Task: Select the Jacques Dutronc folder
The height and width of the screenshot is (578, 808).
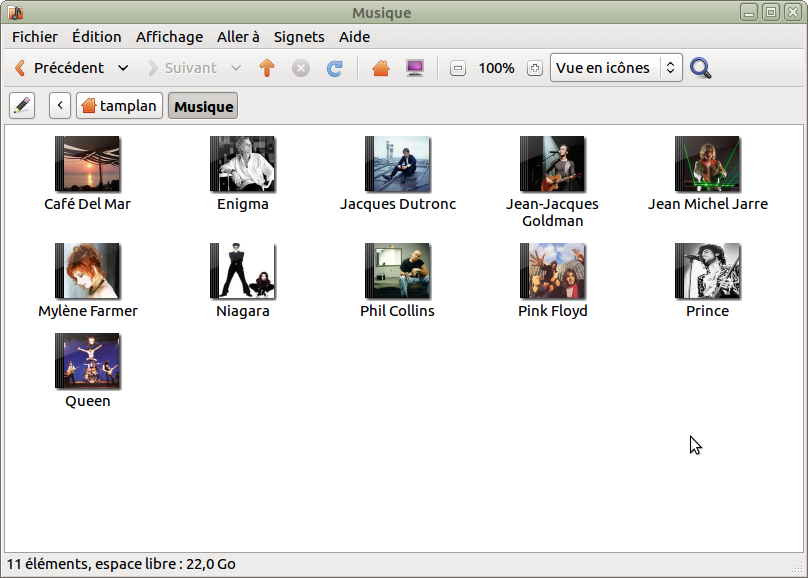Action: pyautogui.click(x=398, y=174)
